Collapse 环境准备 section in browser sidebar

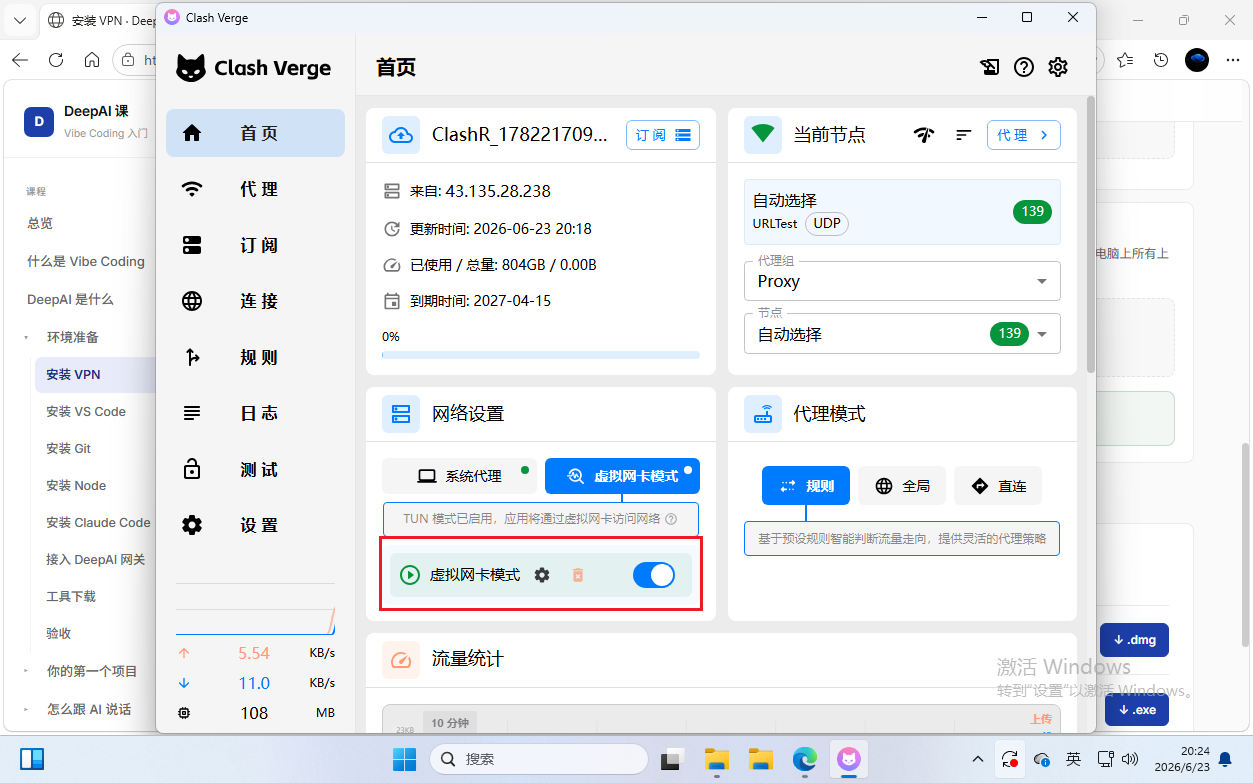tap(27, 338)
